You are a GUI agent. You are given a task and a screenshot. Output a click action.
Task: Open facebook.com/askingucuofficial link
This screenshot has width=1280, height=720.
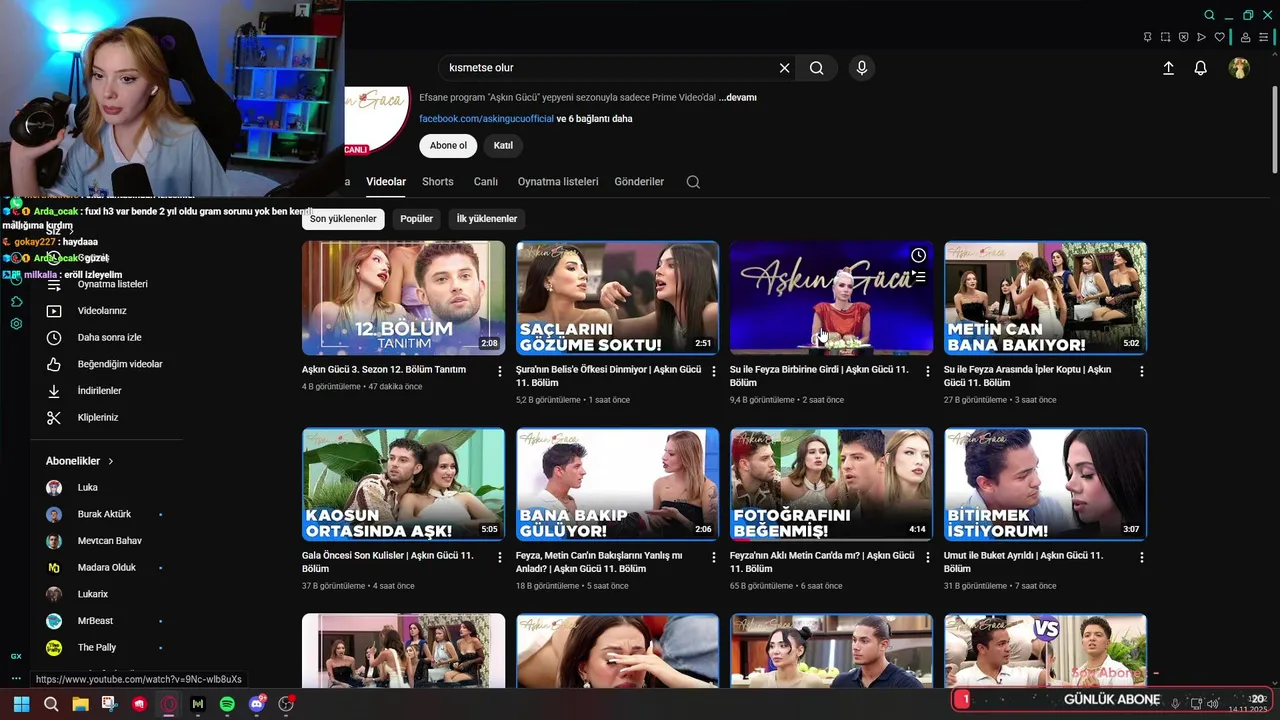point(486,119)
